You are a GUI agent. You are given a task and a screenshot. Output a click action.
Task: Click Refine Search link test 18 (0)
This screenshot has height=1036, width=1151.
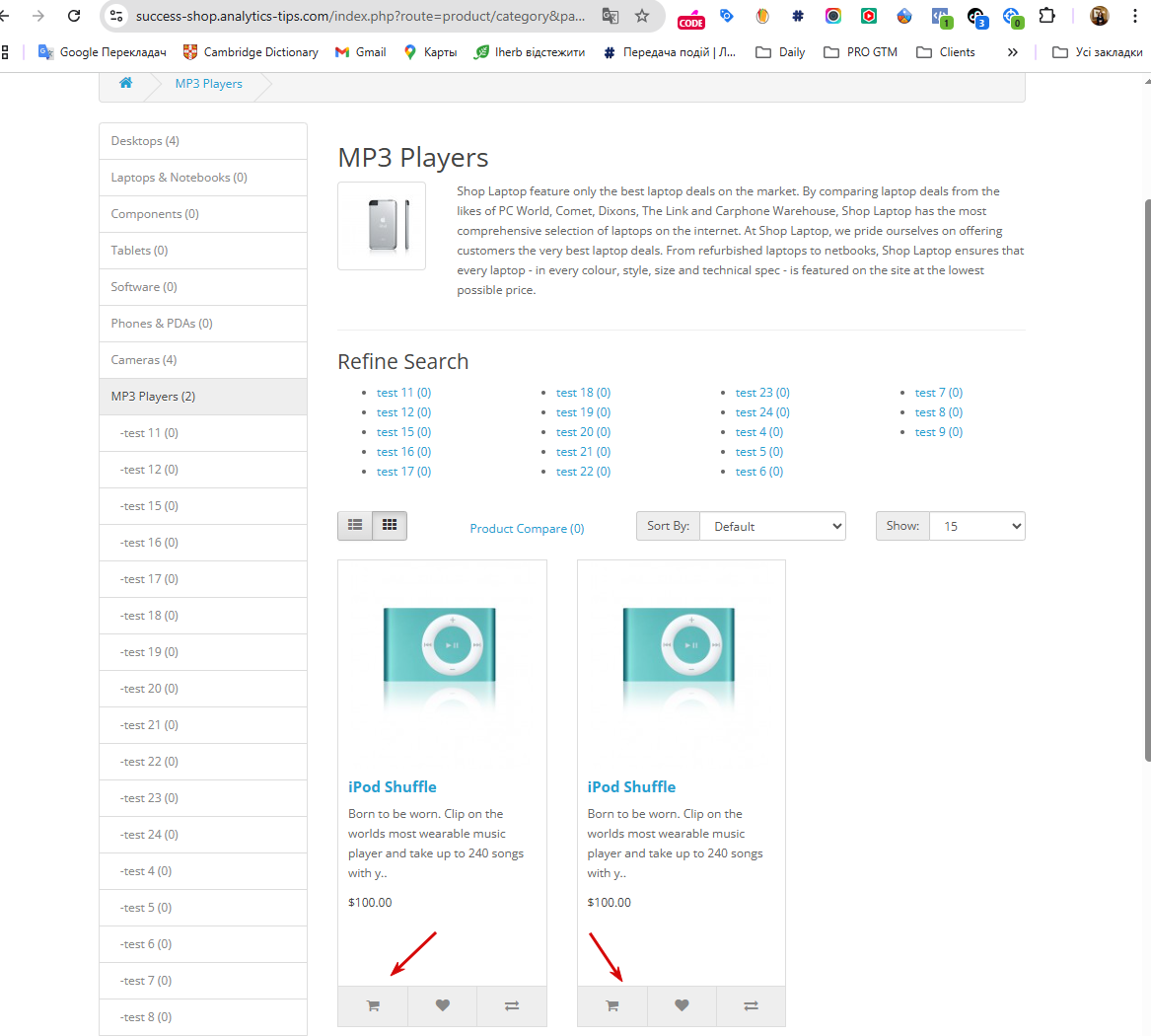[584, 393]
